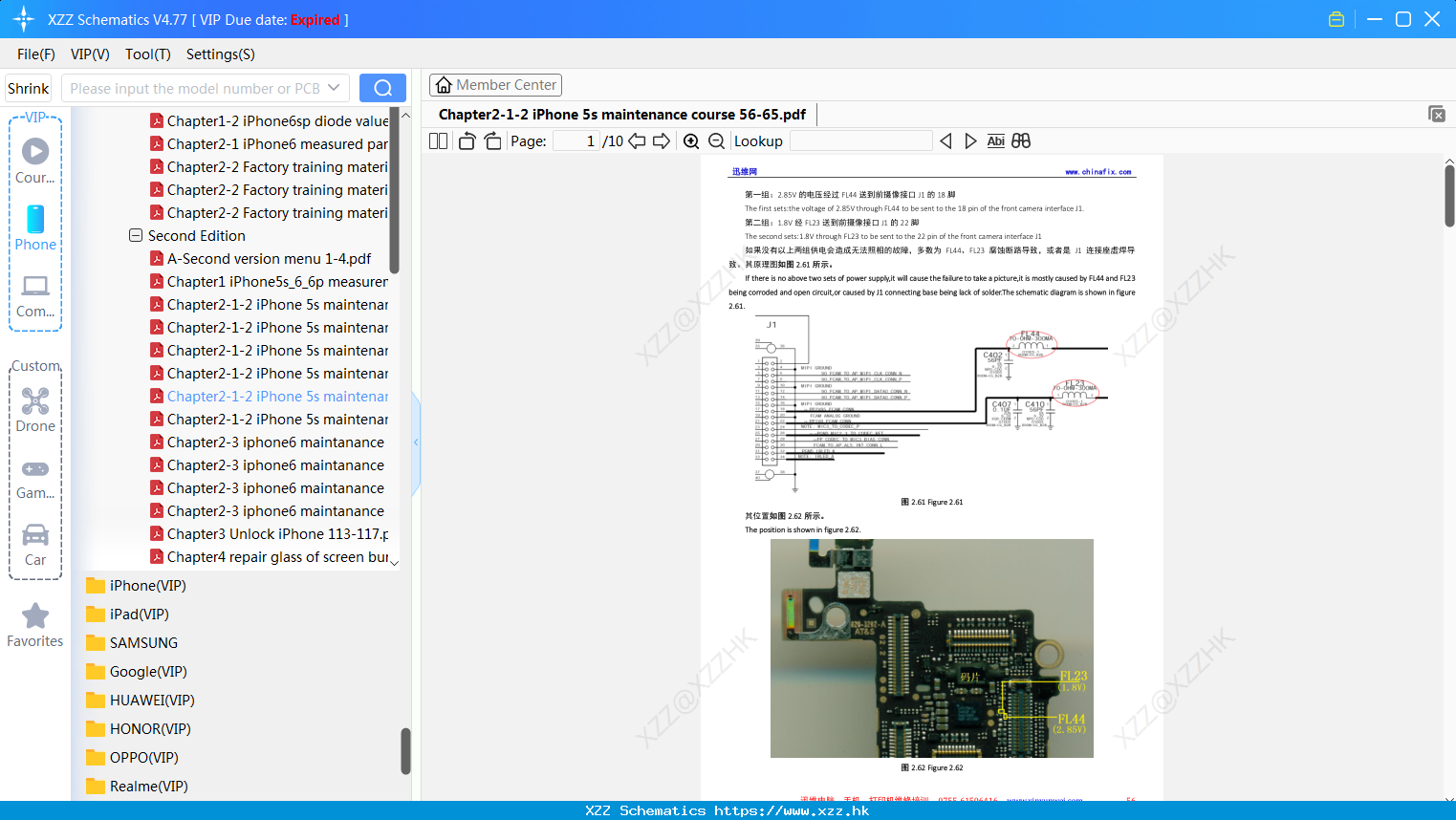Toggle two-page view layout icon
Image resolution: width=1456 pixels, height=820 pixels.
click(x=439, y=140)
